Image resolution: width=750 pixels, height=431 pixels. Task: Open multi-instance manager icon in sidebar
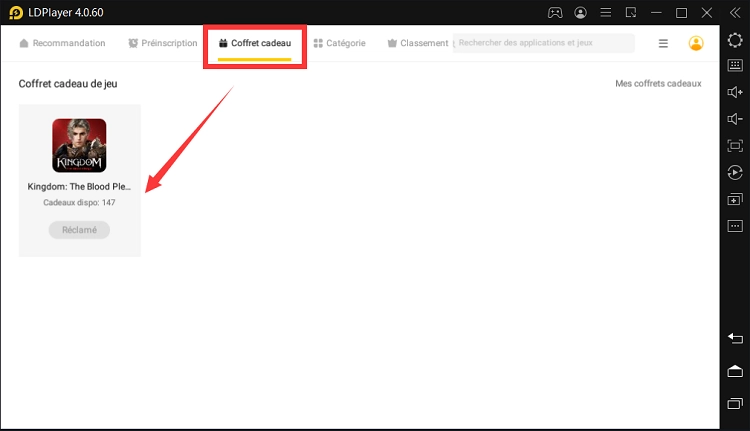[735, 199]
